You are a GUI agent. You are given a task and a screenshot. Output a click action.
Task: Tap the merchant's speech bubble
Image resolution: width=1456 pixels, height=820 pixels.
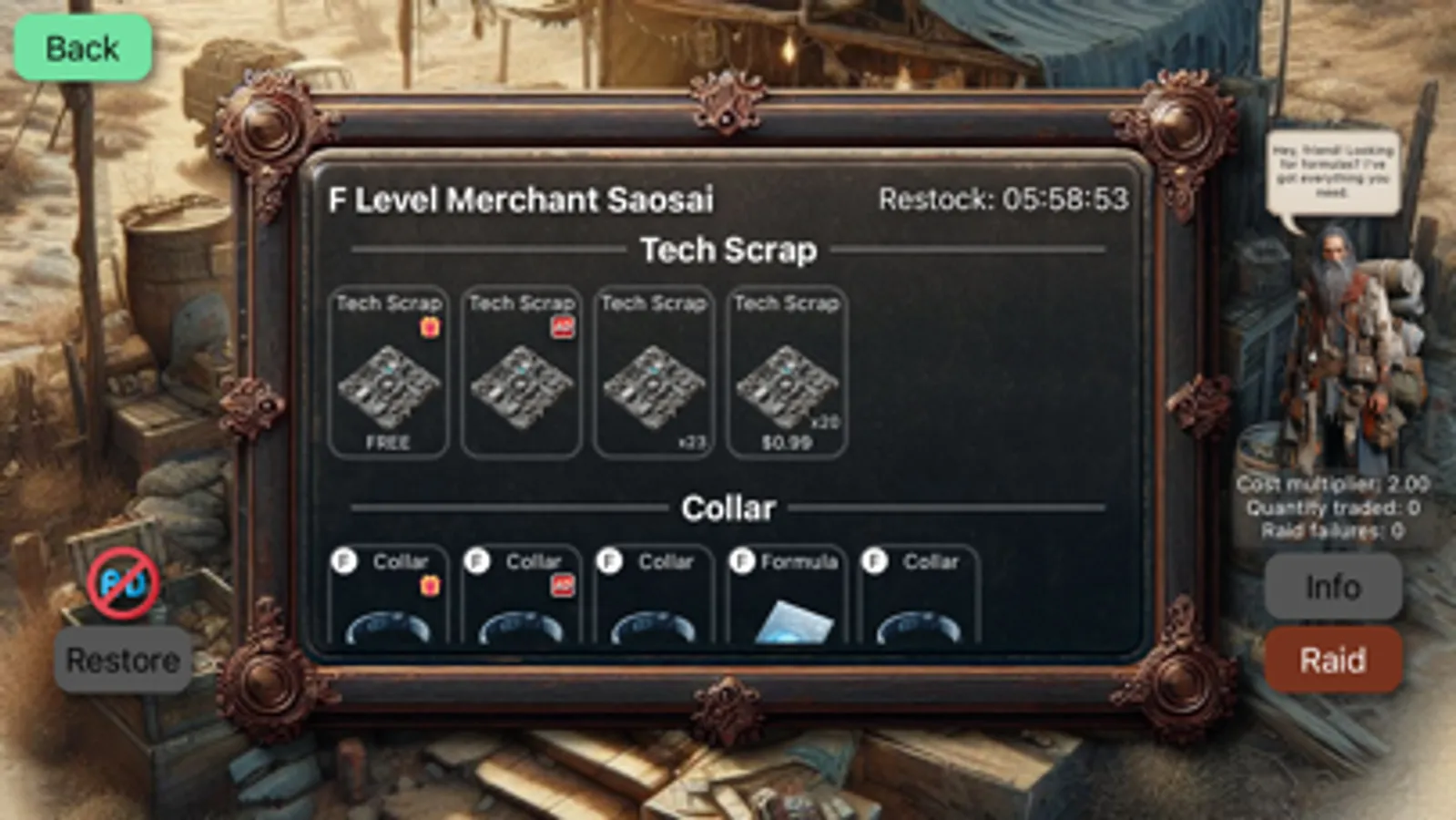1333,173
